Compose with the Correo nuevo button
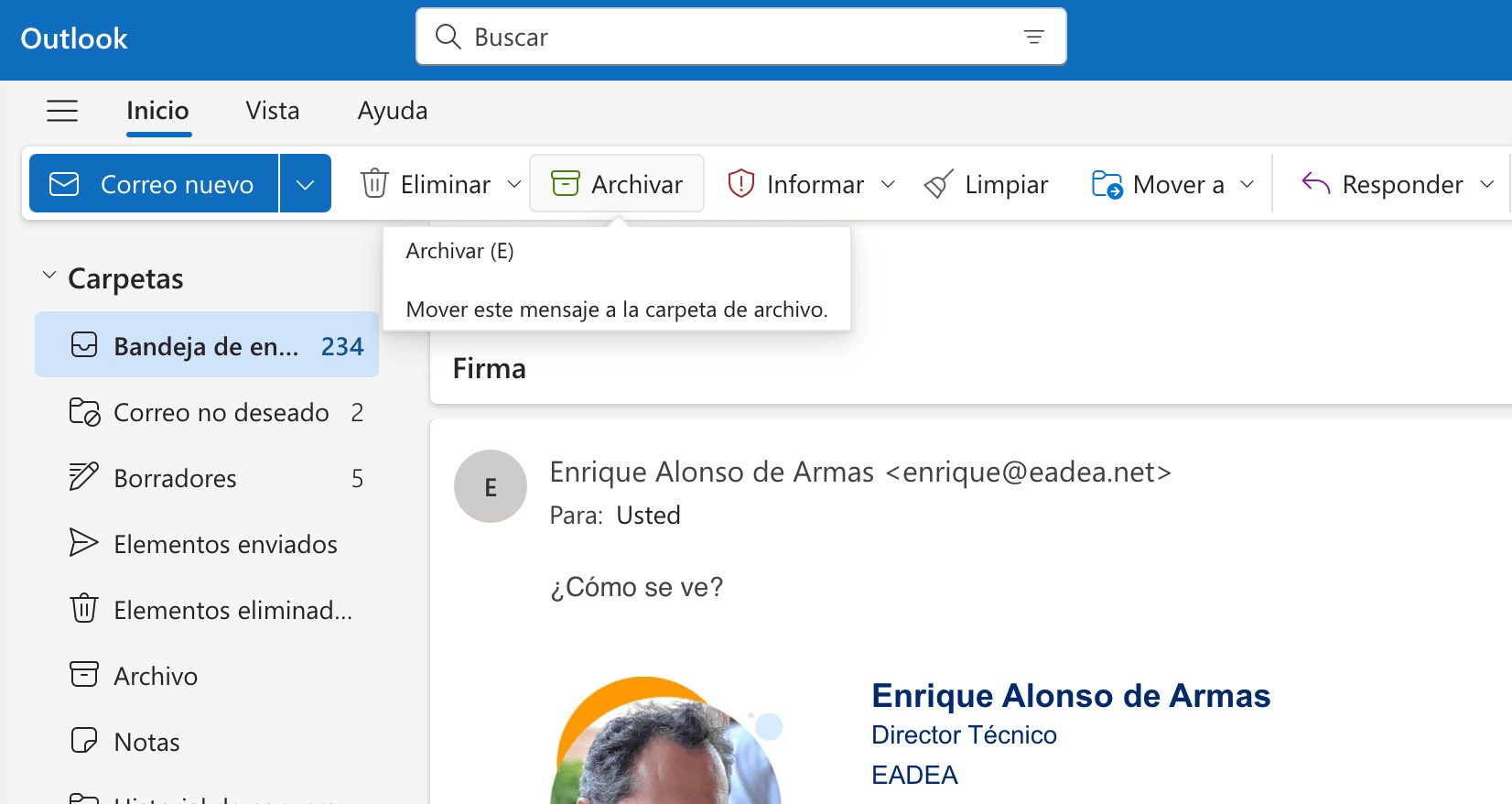This screenshot has width=1512, height=804. coord(154,184)
